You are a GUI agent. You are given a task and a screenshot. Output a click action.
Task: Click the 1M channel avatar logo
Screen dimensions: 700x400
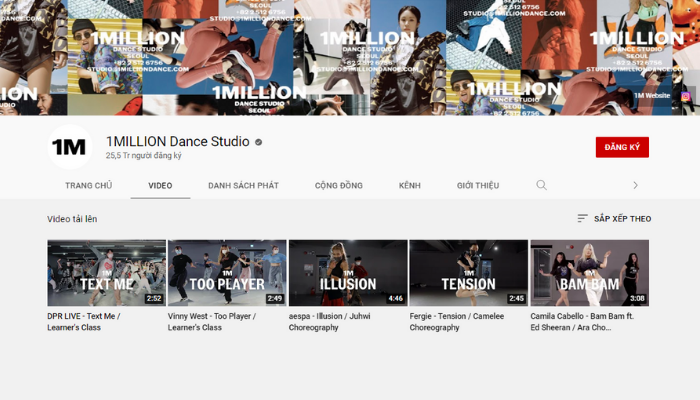click(70, 147)
